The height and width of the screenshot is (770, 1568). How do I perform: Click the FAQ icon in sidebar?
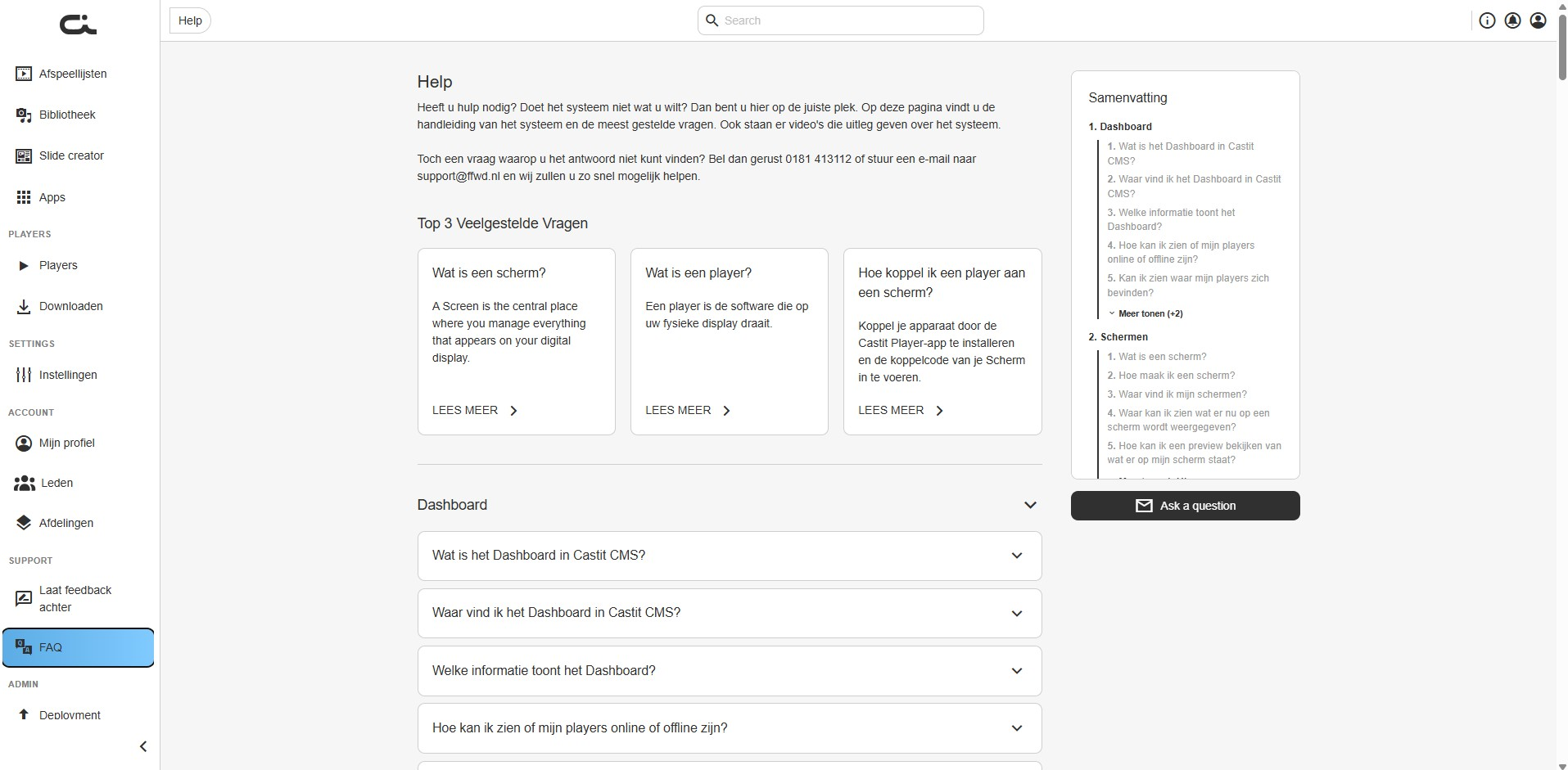(24, 646)
